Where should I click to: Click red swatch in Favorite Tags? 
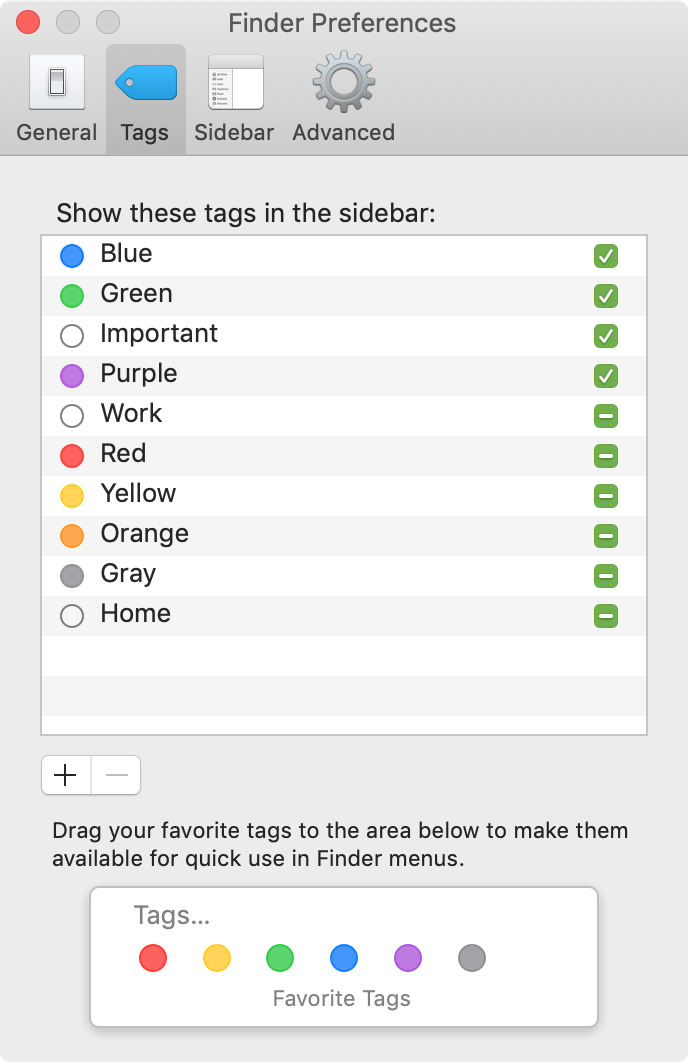coord(153,958)
